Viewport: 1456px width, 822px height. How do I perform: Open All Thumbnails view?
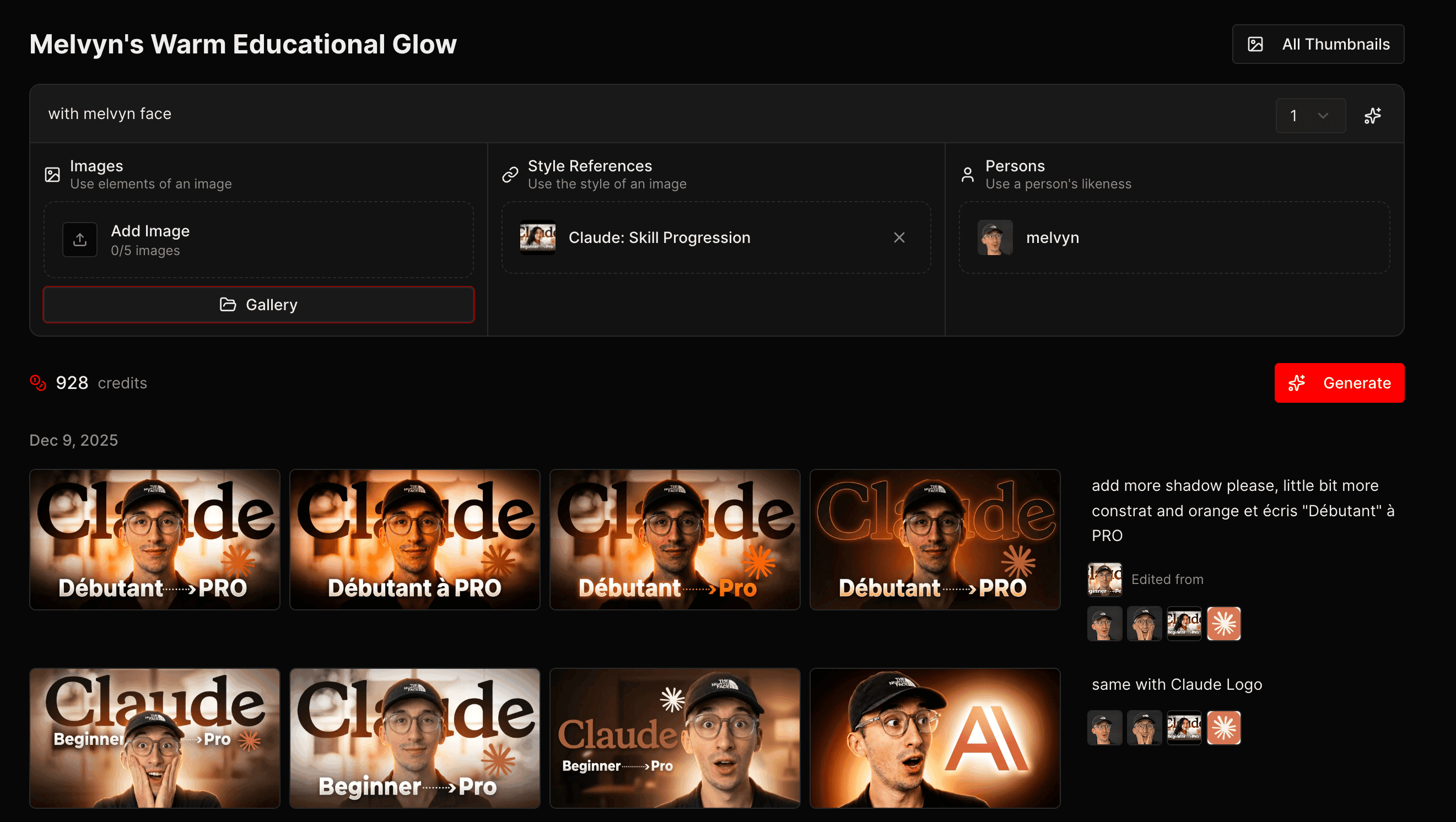tap(1318, 44)
